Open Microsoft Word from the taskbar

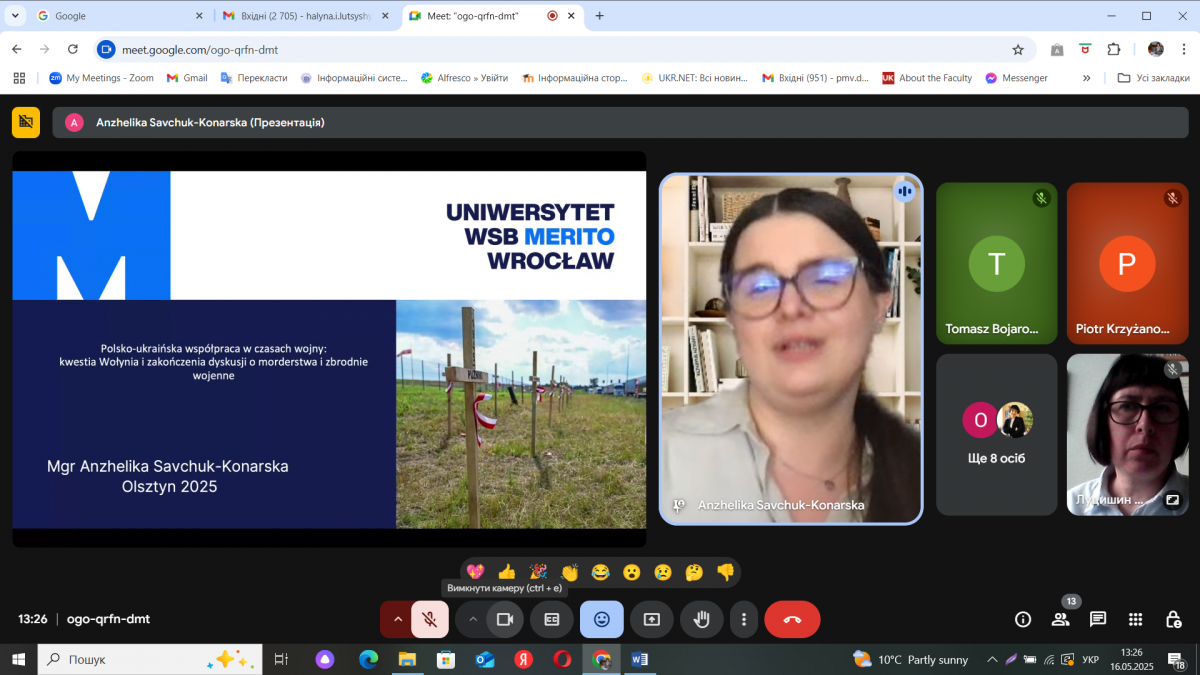click(x=639, y=660)
